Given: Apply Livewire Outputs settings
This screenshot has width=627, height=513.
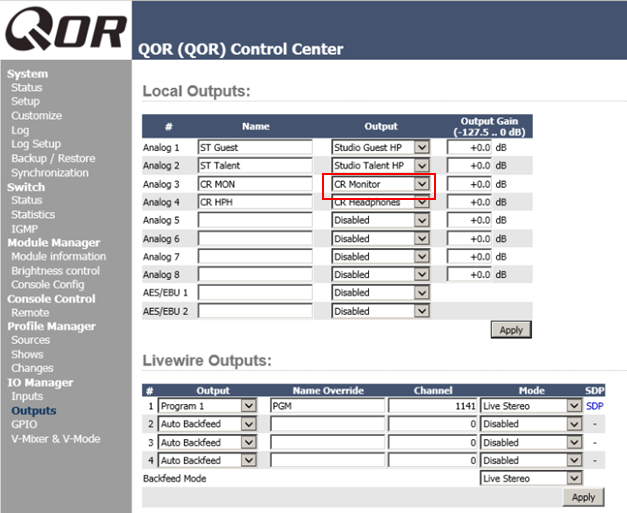Looking at the screenshot, I should coord(583,497).
